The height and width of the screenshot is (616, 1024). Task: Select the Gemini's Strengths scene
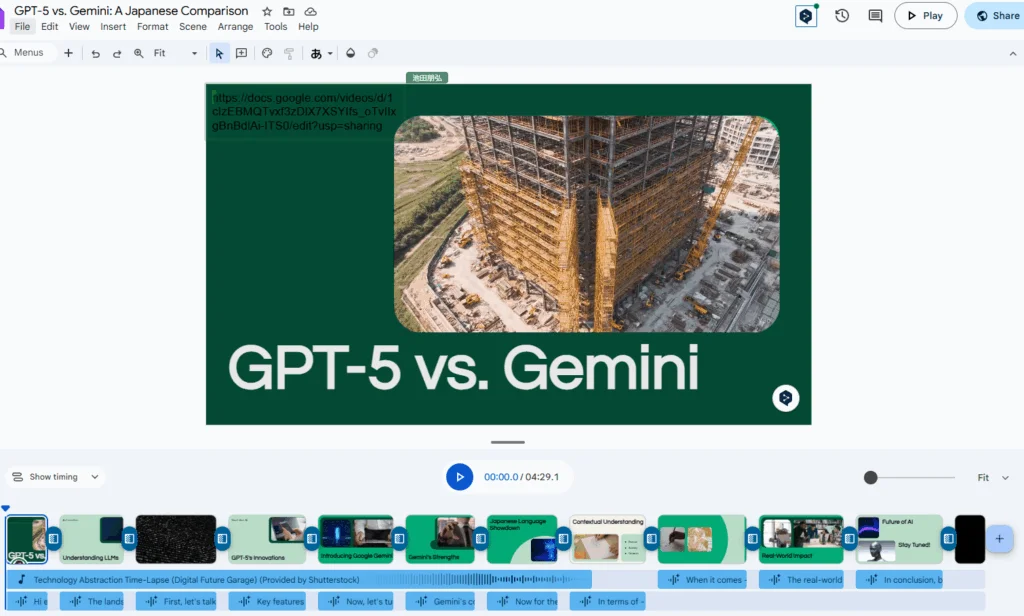pos(440,539)
